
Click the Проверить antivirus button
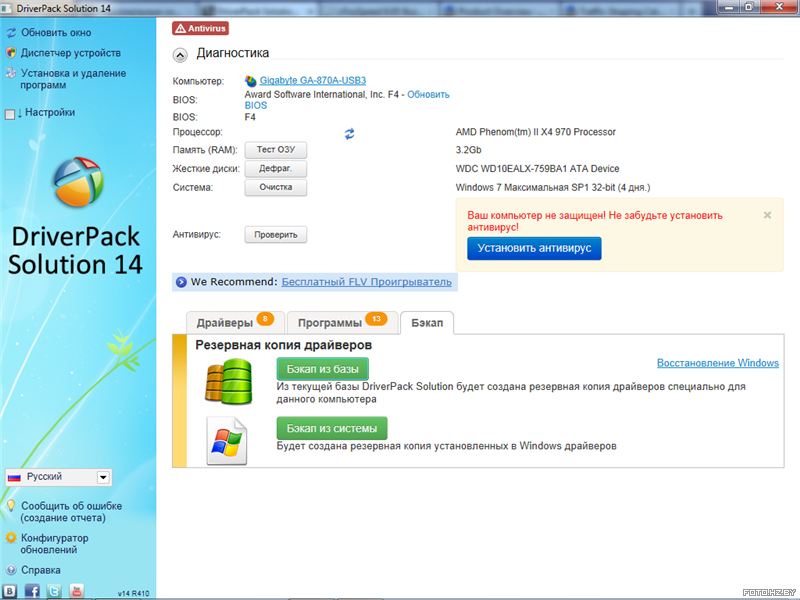coord(276,235)
